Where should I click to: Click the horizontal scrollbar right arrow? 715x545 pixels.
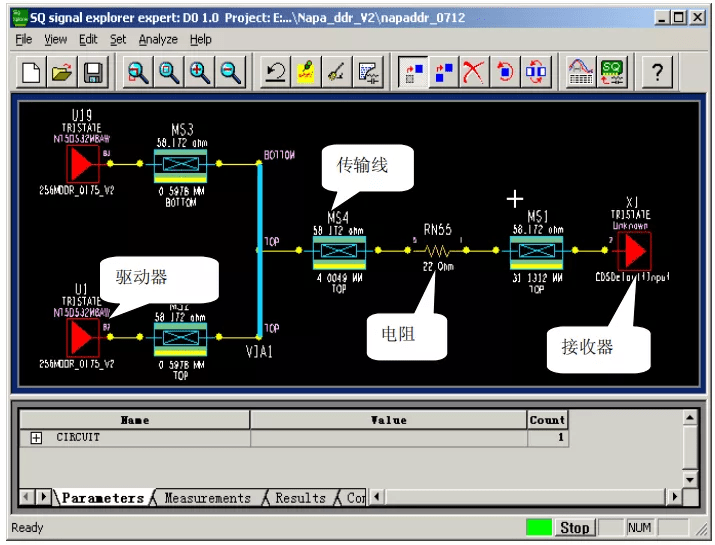click(x=674, y=496)
